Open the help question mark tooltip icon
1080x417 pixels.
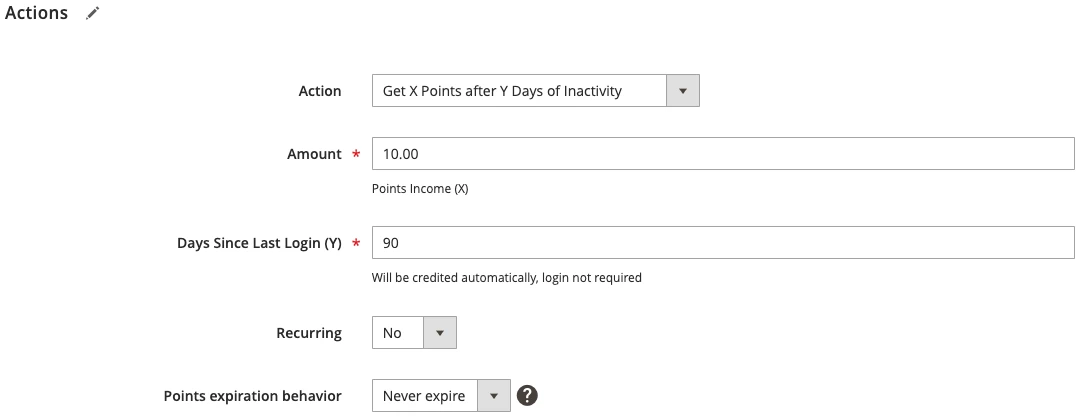[x=527, y=396]
